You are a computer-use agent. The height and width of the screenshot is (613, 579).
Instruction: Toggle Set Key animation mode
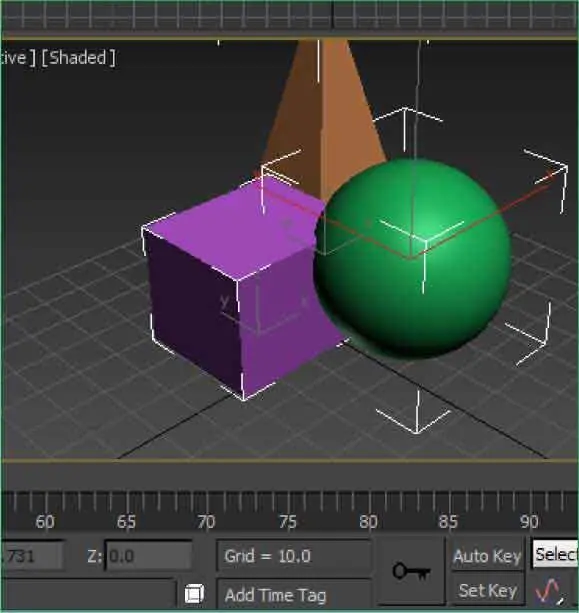pyautogui.click(x=487, y=590)
